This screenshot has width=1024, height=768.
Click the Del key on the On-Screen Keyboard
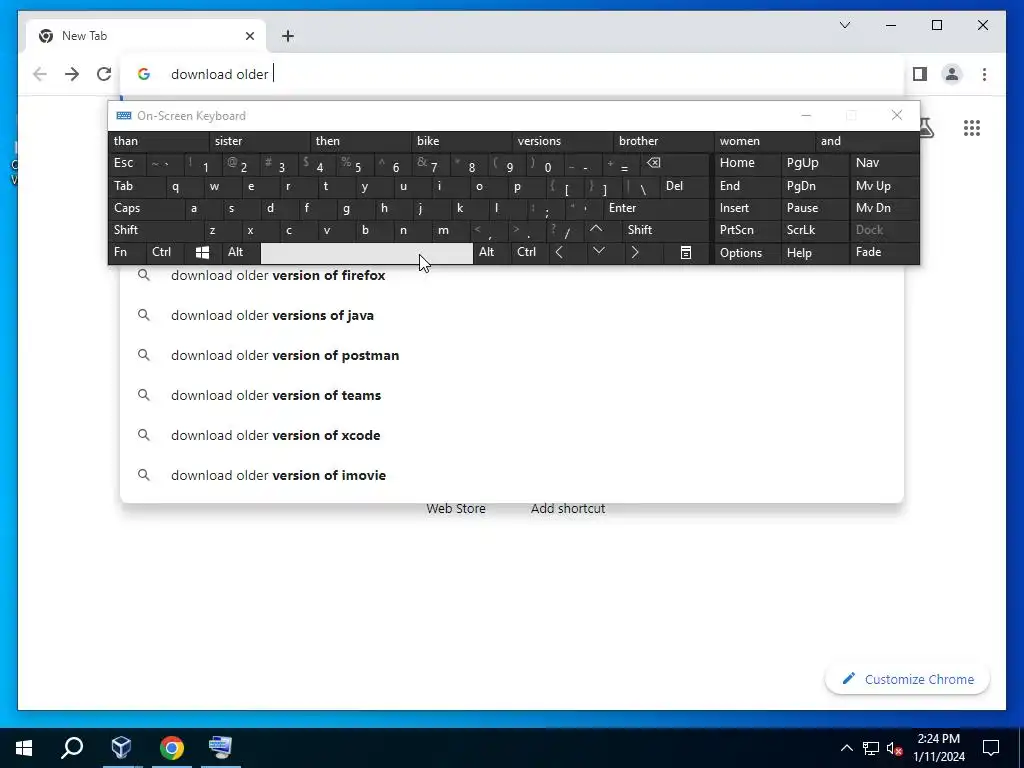tap(684, 186)
